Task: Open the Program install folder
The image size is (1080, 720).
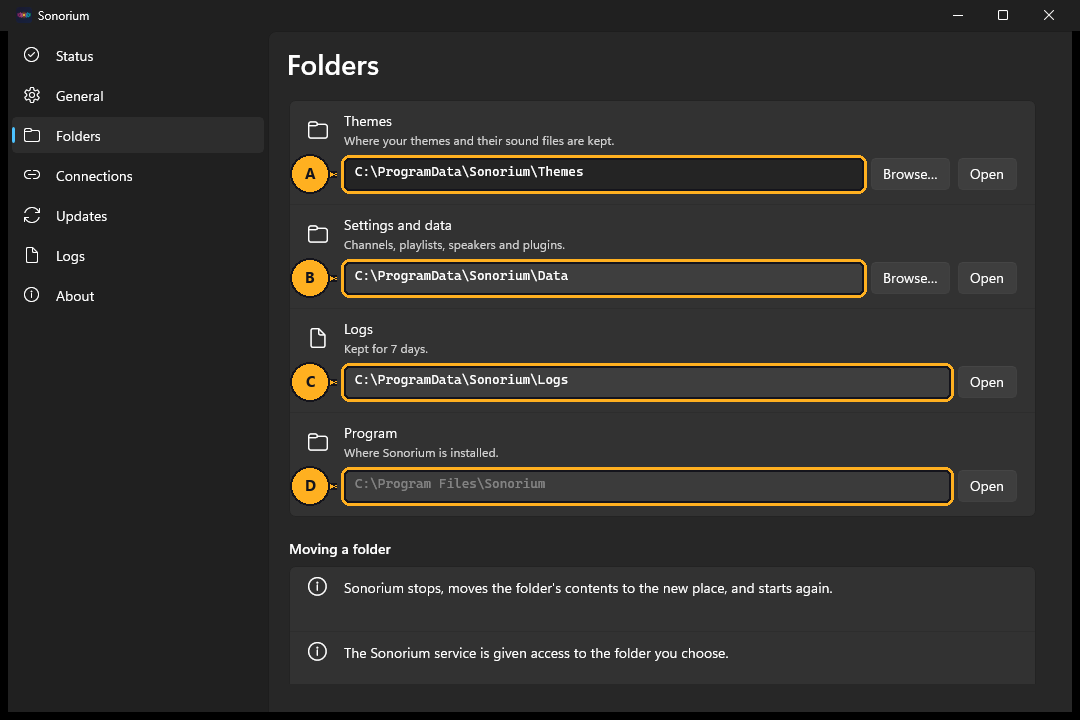Action: click(x=986, y=486)
